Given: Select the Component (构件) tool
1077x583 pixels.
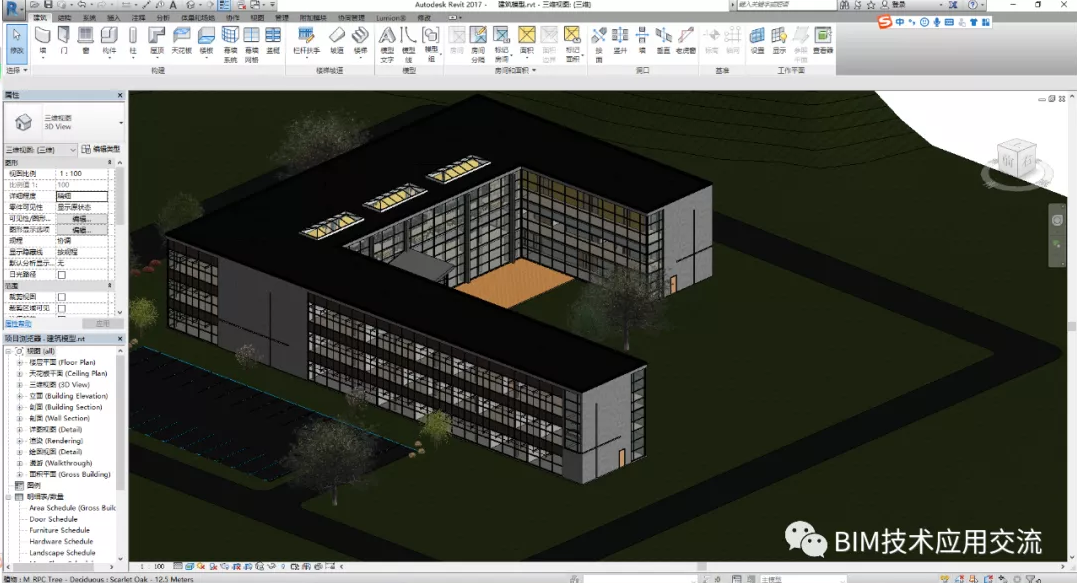Looking at the screenshot, I should pyautogui.click(x=109, y=41).
